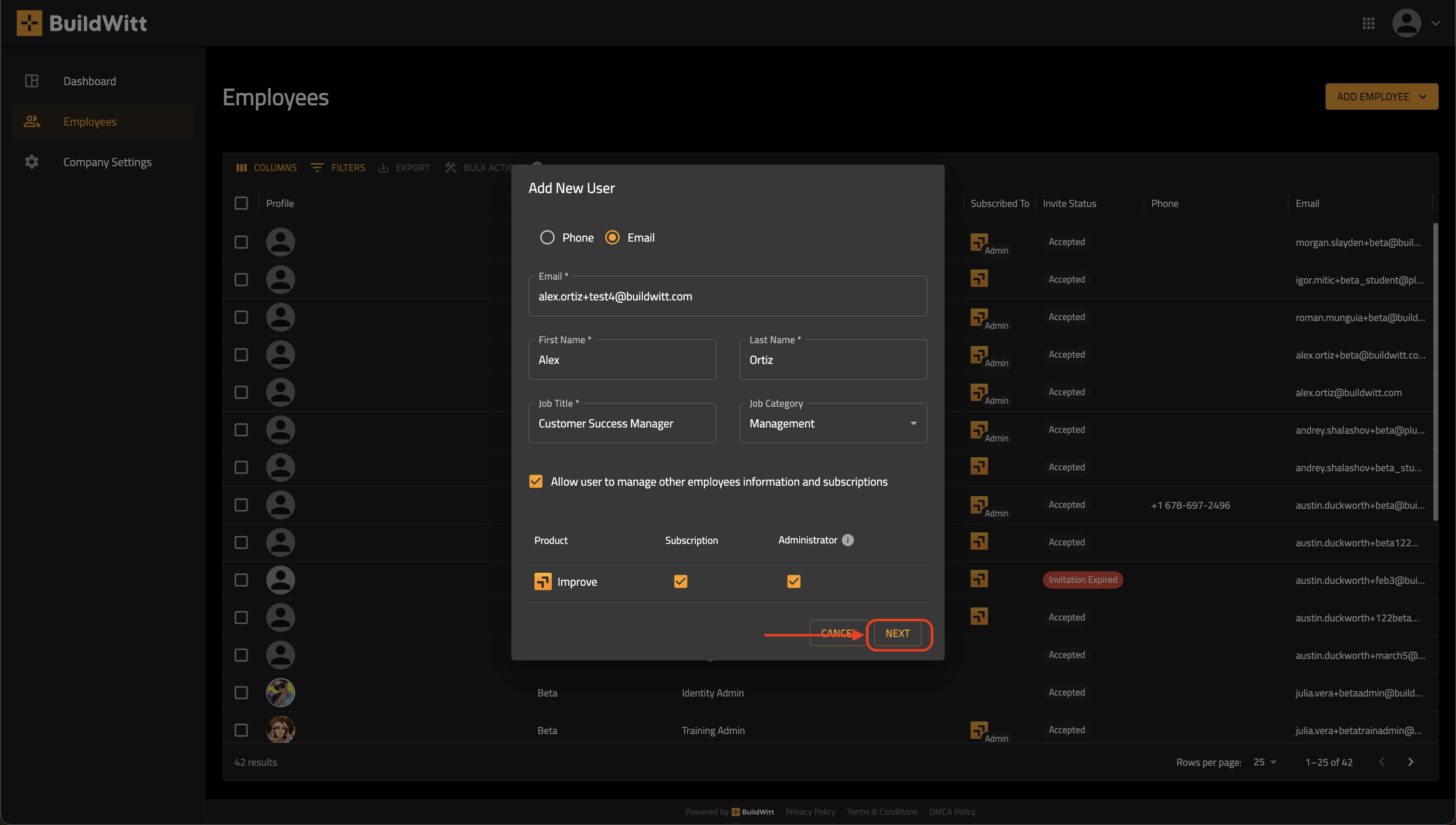Go to previous page of results

click(1382, 762)
